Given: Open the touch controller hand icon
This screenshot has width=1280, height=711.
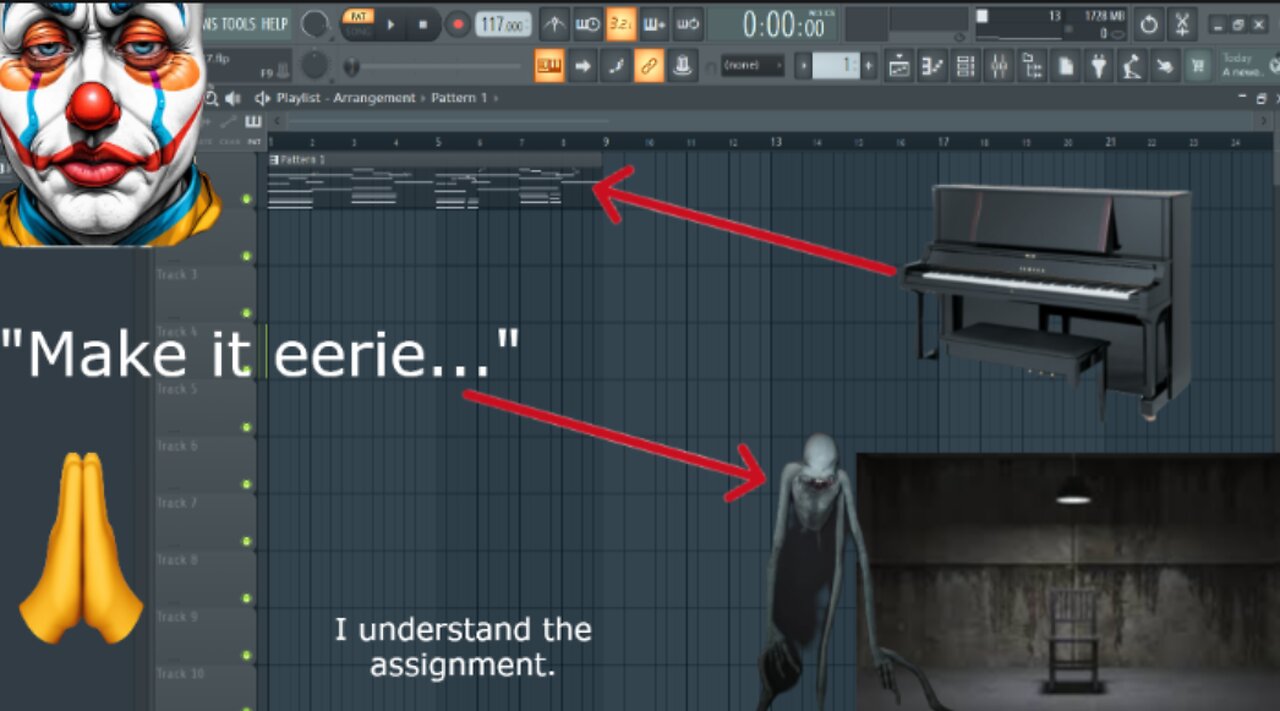Looking at the screenshot, I should (1165, 66).
